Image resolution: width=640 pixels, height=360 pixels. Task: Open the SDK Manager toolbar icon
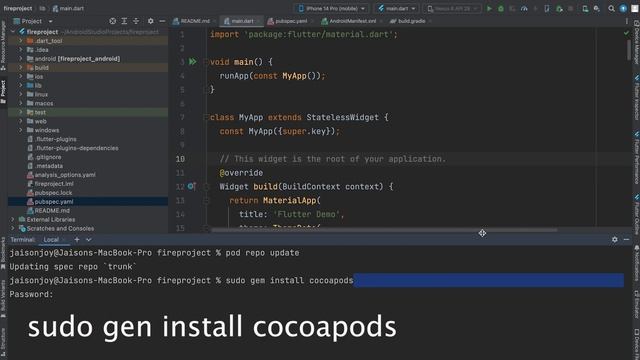click(597, 9)
